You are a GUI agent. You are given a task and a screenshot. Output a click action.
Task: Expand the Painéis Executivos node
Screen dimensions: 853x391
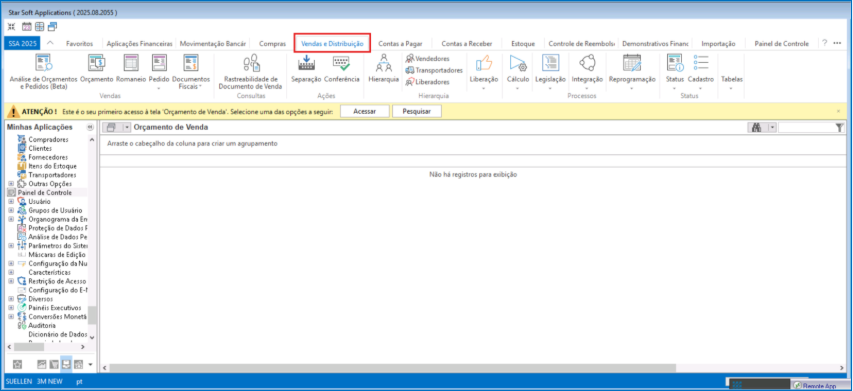[x=11, y=307]
